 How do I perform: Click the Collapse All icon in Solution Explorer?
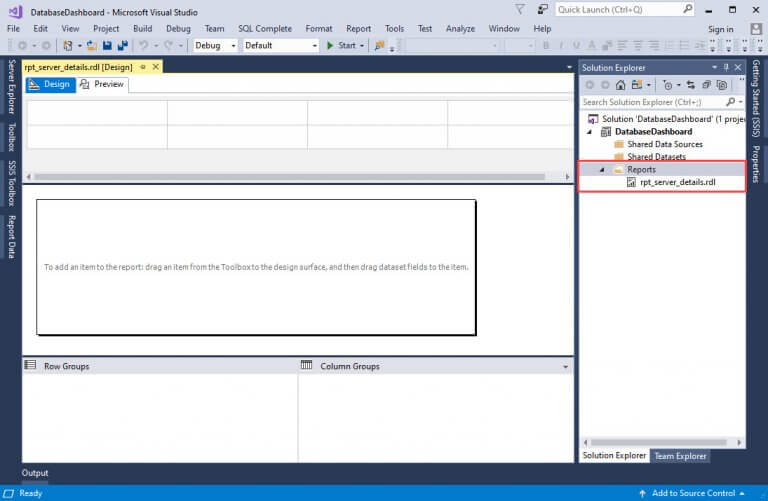coord(706,85)
